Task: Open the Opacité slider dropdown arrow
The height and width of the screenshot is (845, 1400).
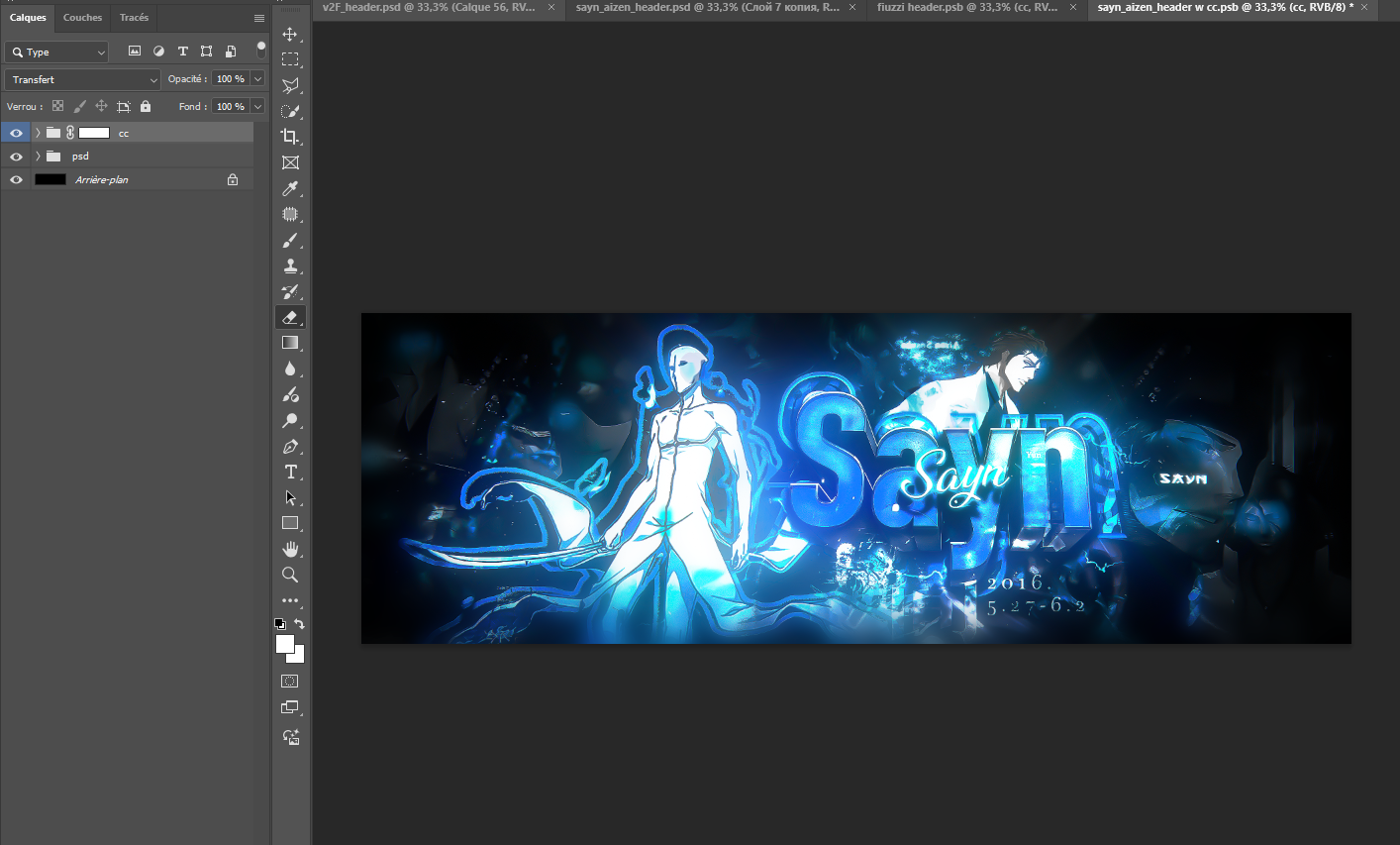Action: [258, 79]
